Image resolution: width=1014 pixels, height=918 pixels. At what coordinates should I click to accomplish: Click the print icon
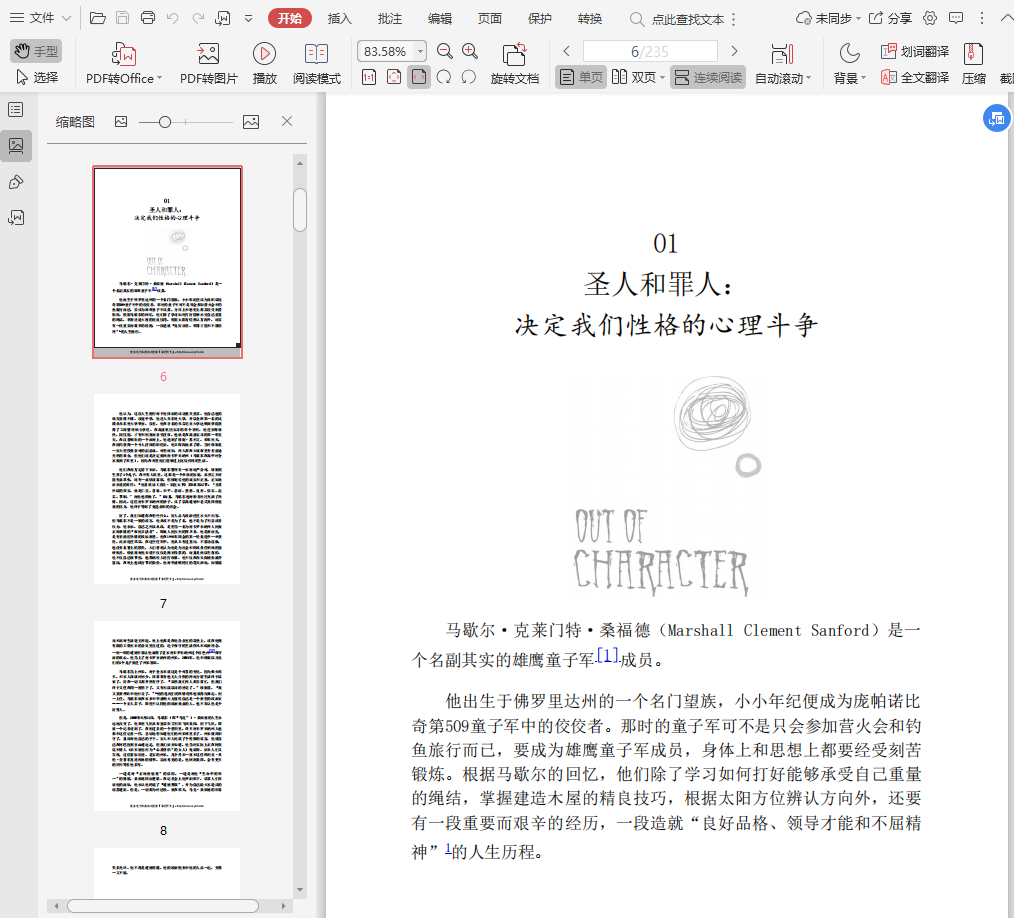click(147, 18)
